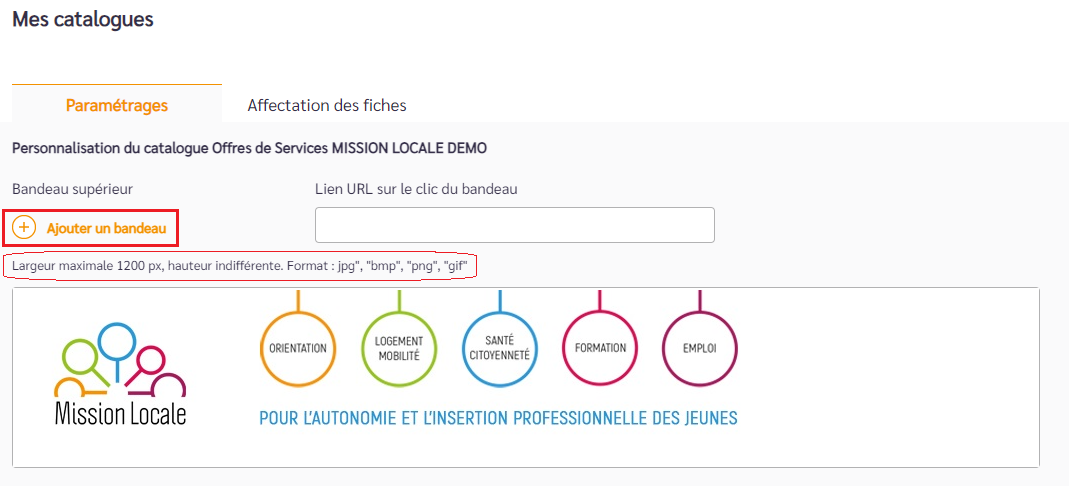The image size is (1069, 486).
Task: Select the green LOGEMENT MOBILITÉ circle icon
Action: click(x=399, y=348)
